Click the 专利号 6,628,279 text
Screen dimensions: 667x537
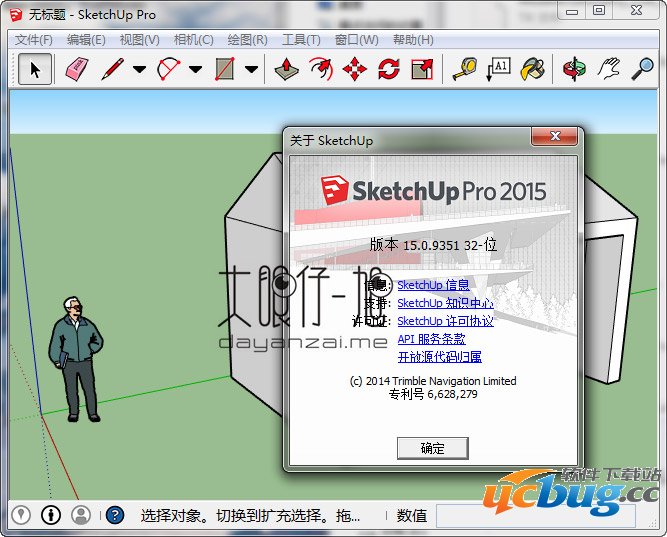tap(433, 394)
